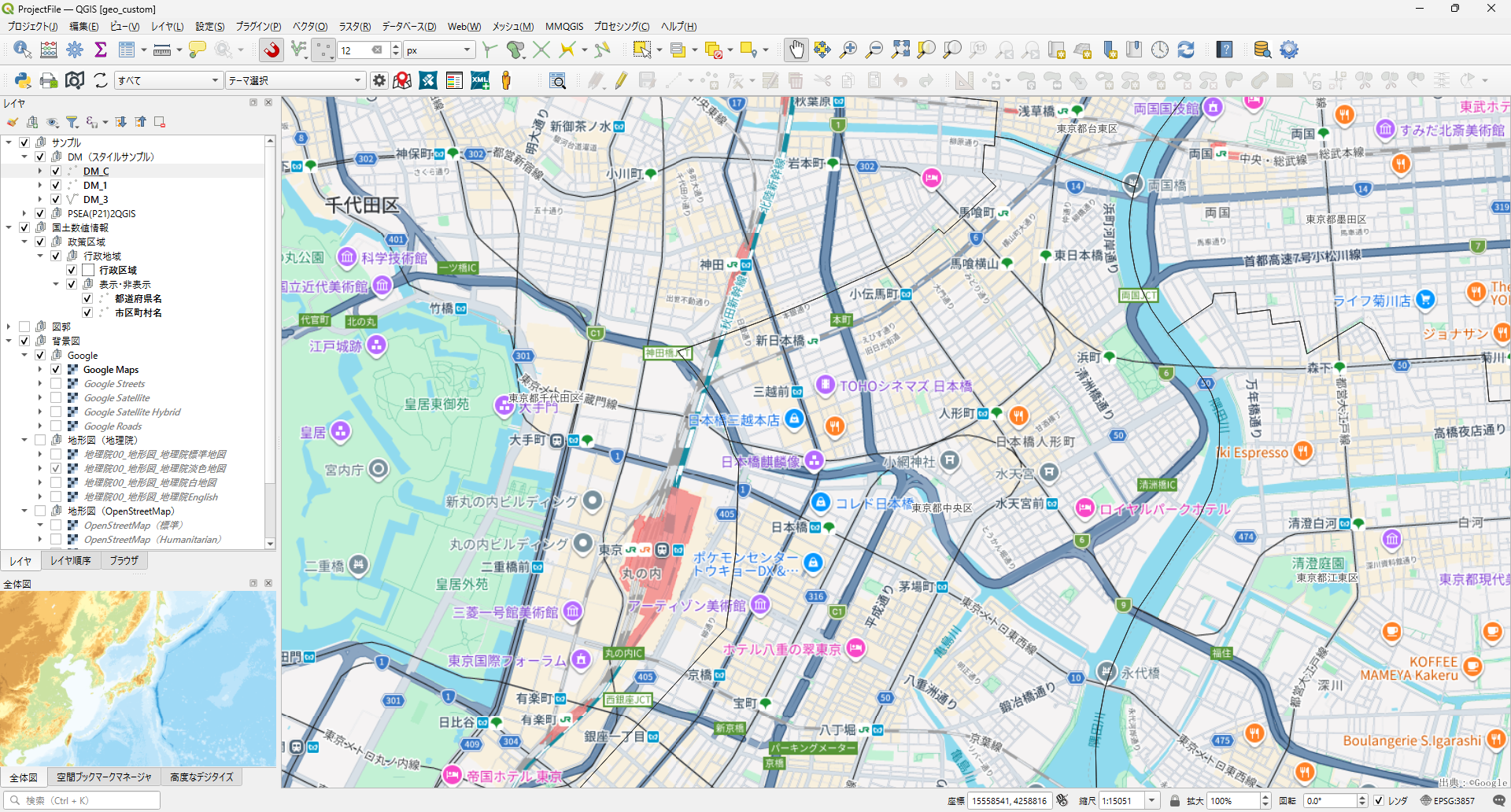Select the Pan Map hand tool

pos(796,50)
